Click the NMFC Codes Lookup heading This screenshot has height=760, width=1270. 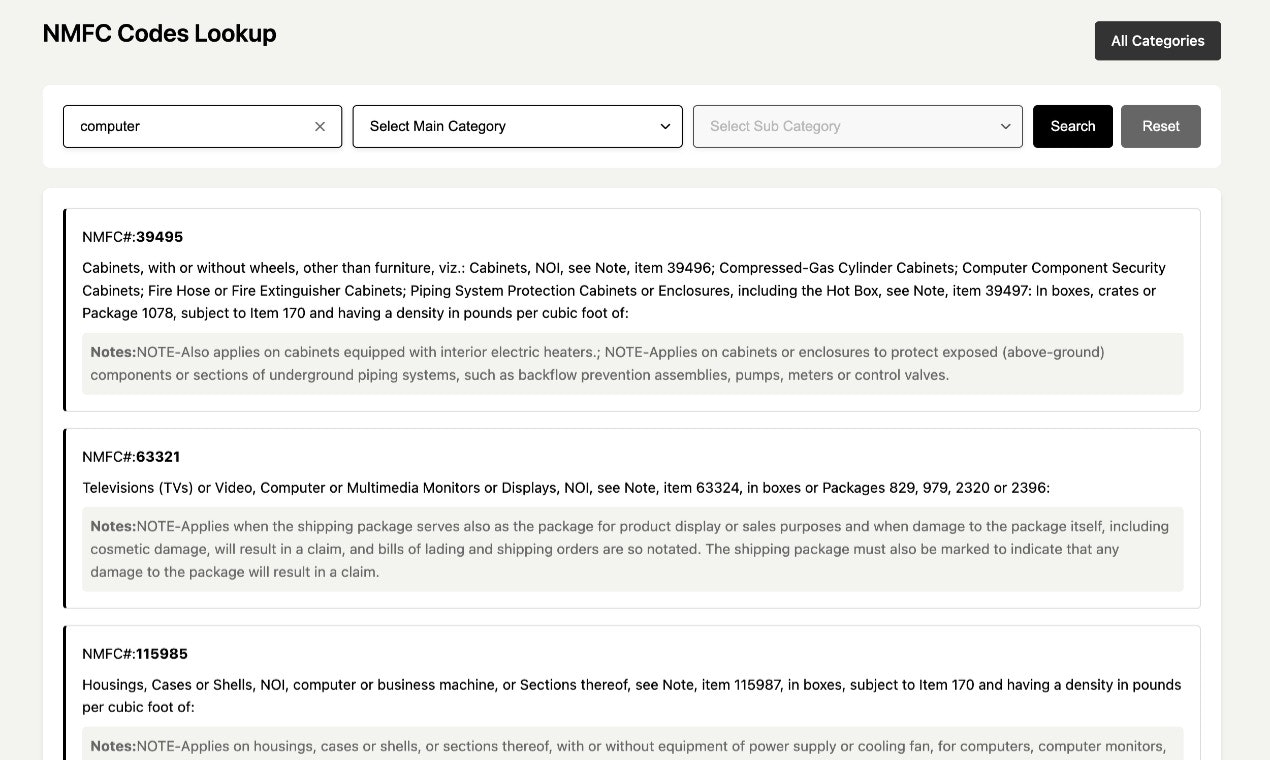160,33
